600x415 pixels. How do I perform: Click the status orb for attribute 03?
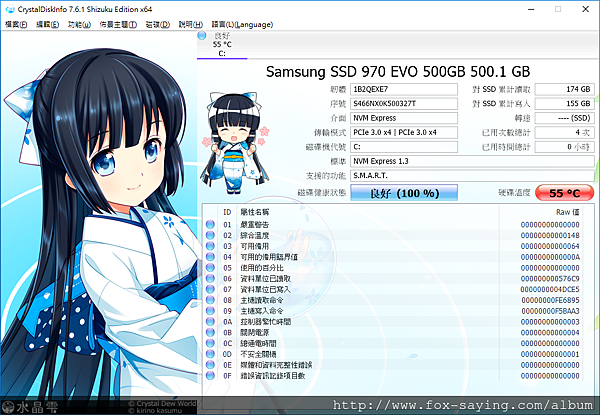point(210,246)
